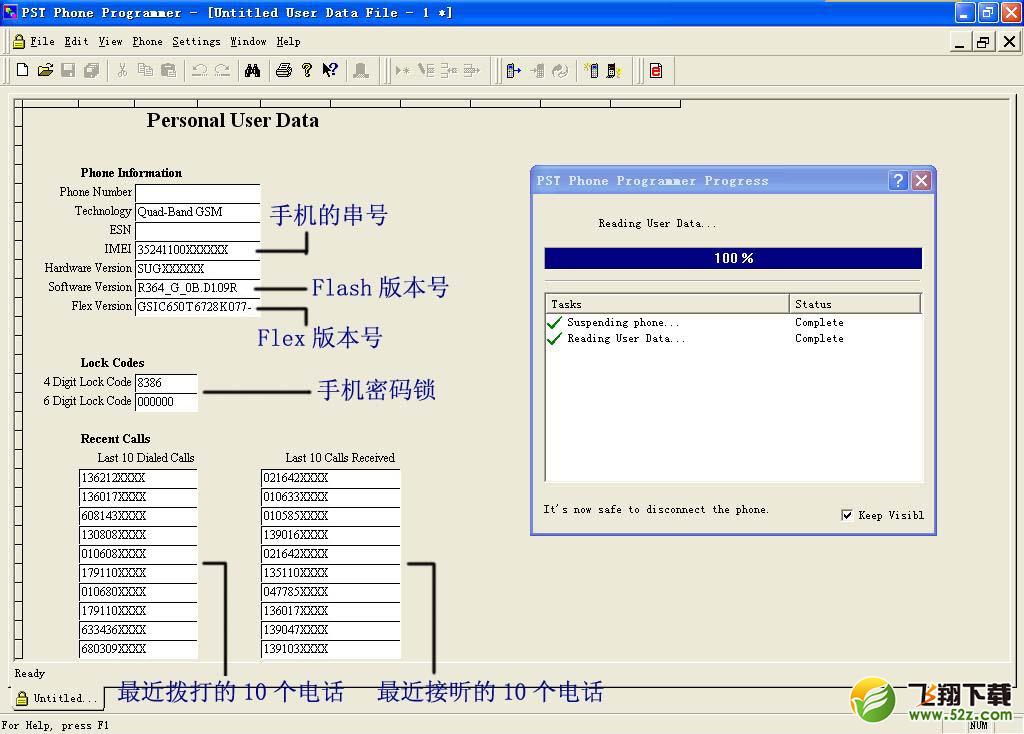Select the 'Suspending phone...' task row
Viewport: 1024px width, 734px height.
pos(733,323)
